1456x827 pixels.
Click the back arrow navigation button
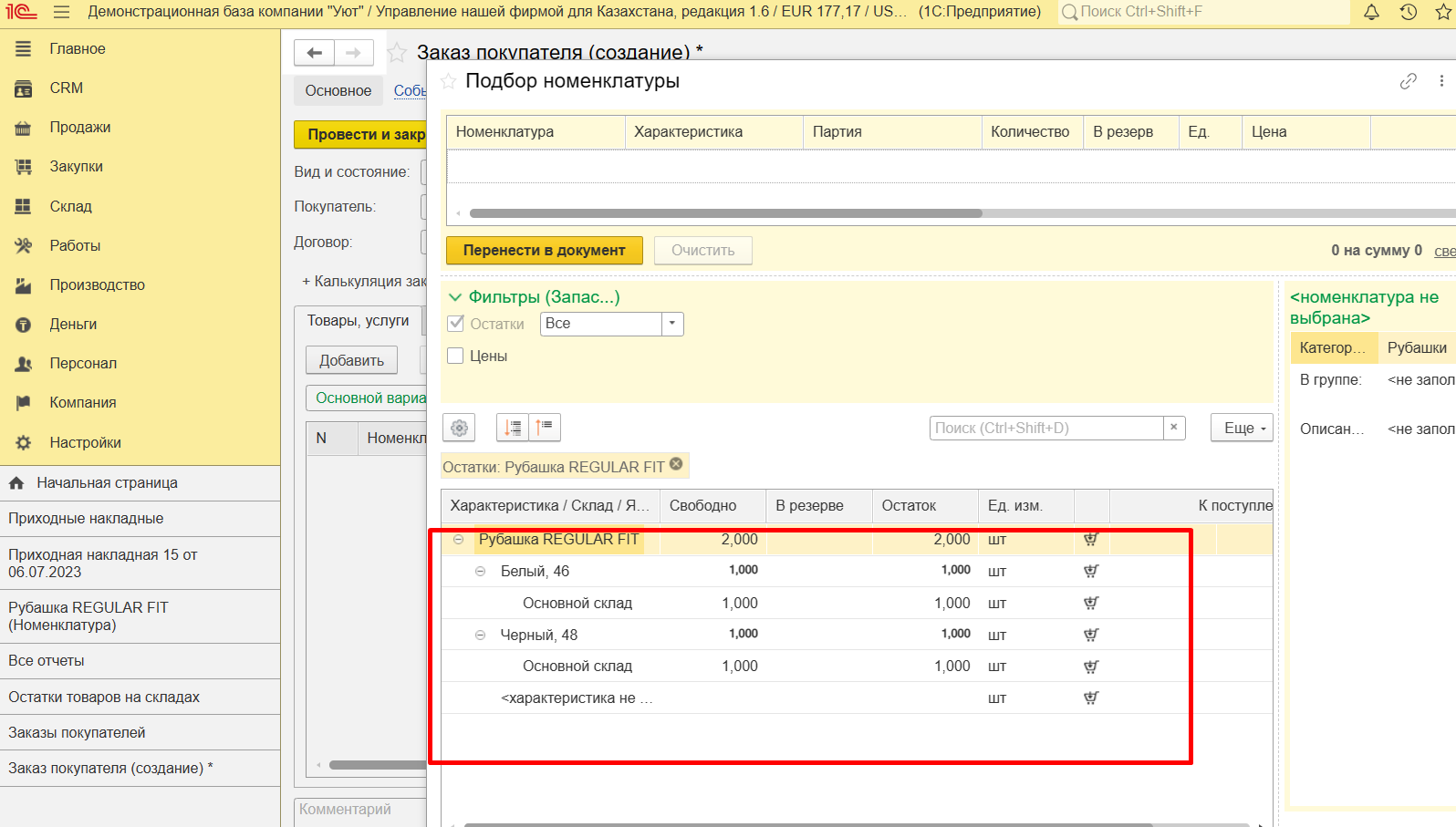[x=314, y=53]
